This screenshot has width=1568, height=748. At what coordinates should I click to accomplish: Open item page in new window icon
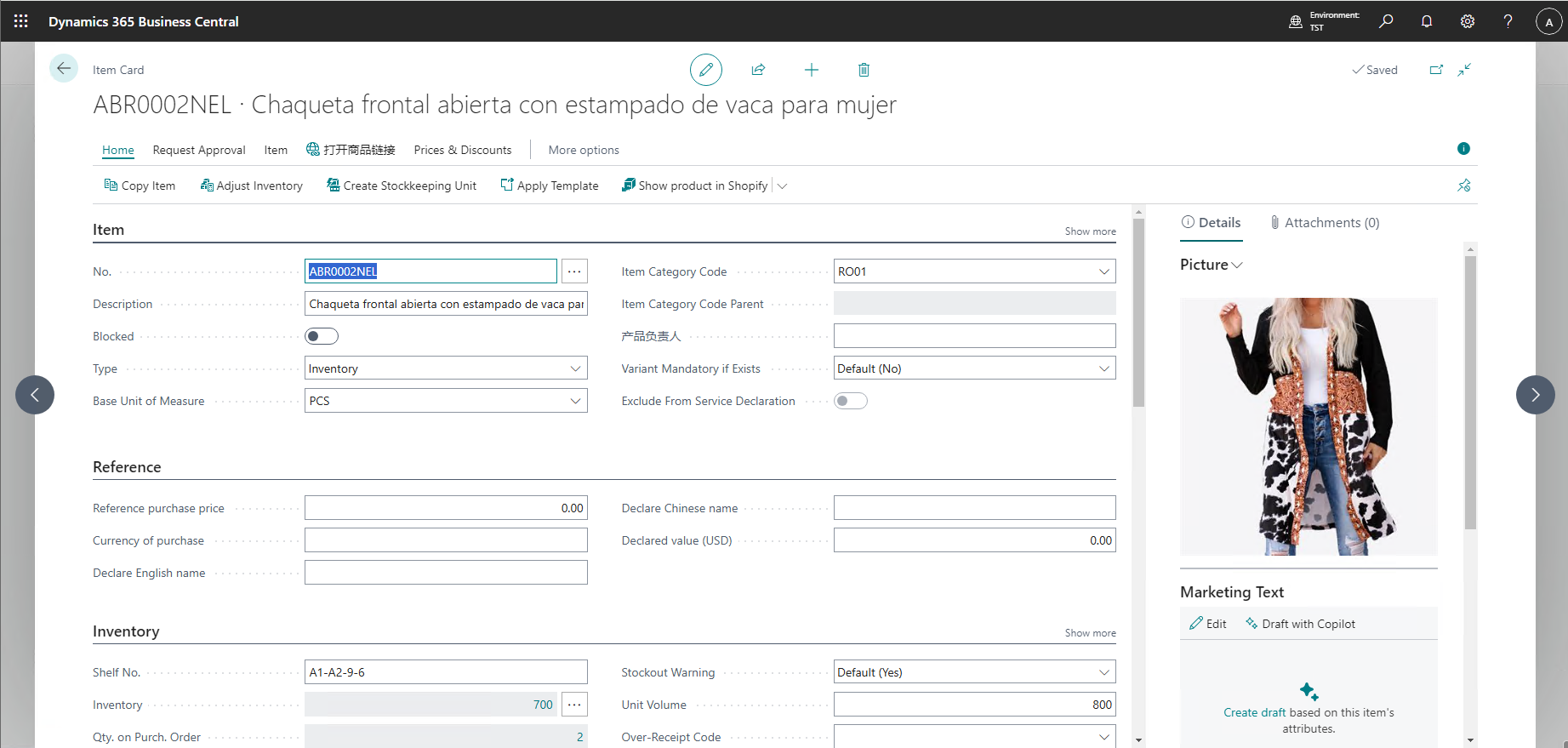(x=1436, y=70)
